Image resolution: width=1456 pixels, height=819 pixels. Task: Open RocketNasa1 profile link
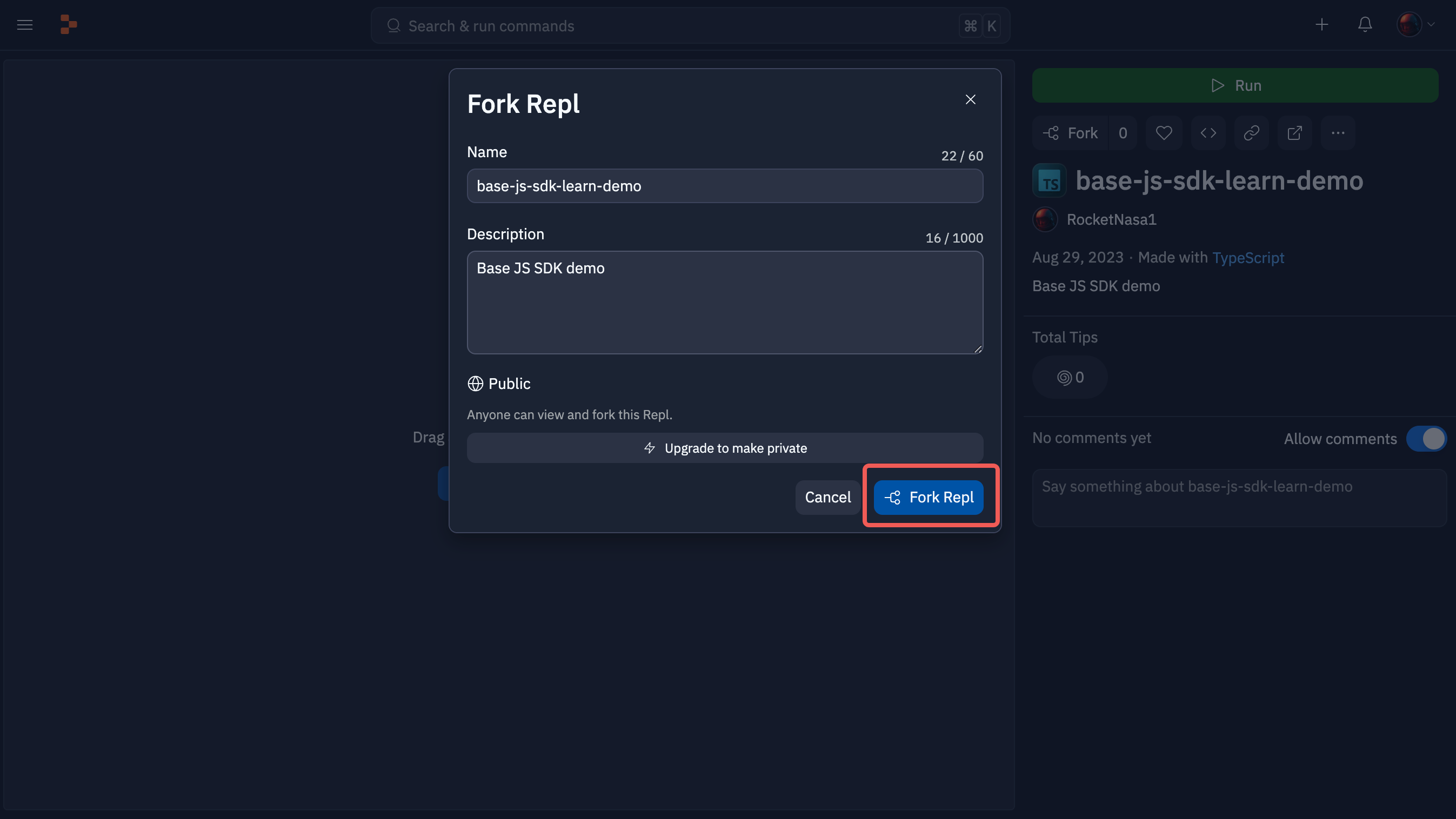point(1111,220)
